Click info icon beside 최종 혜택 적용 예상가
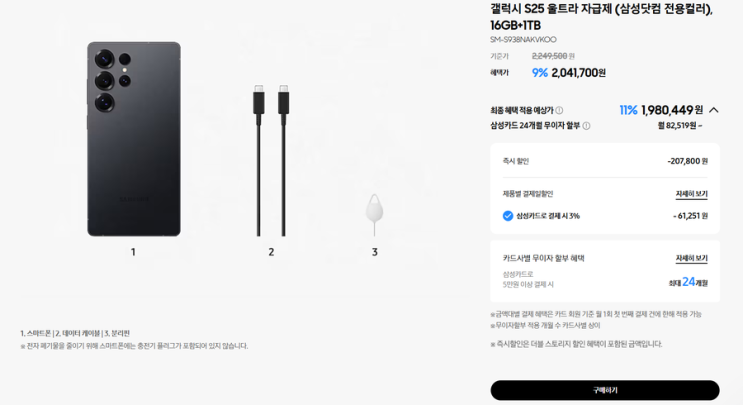Image resolution: width=743 pixels, height=405 pixels. [x=559, y=110]
